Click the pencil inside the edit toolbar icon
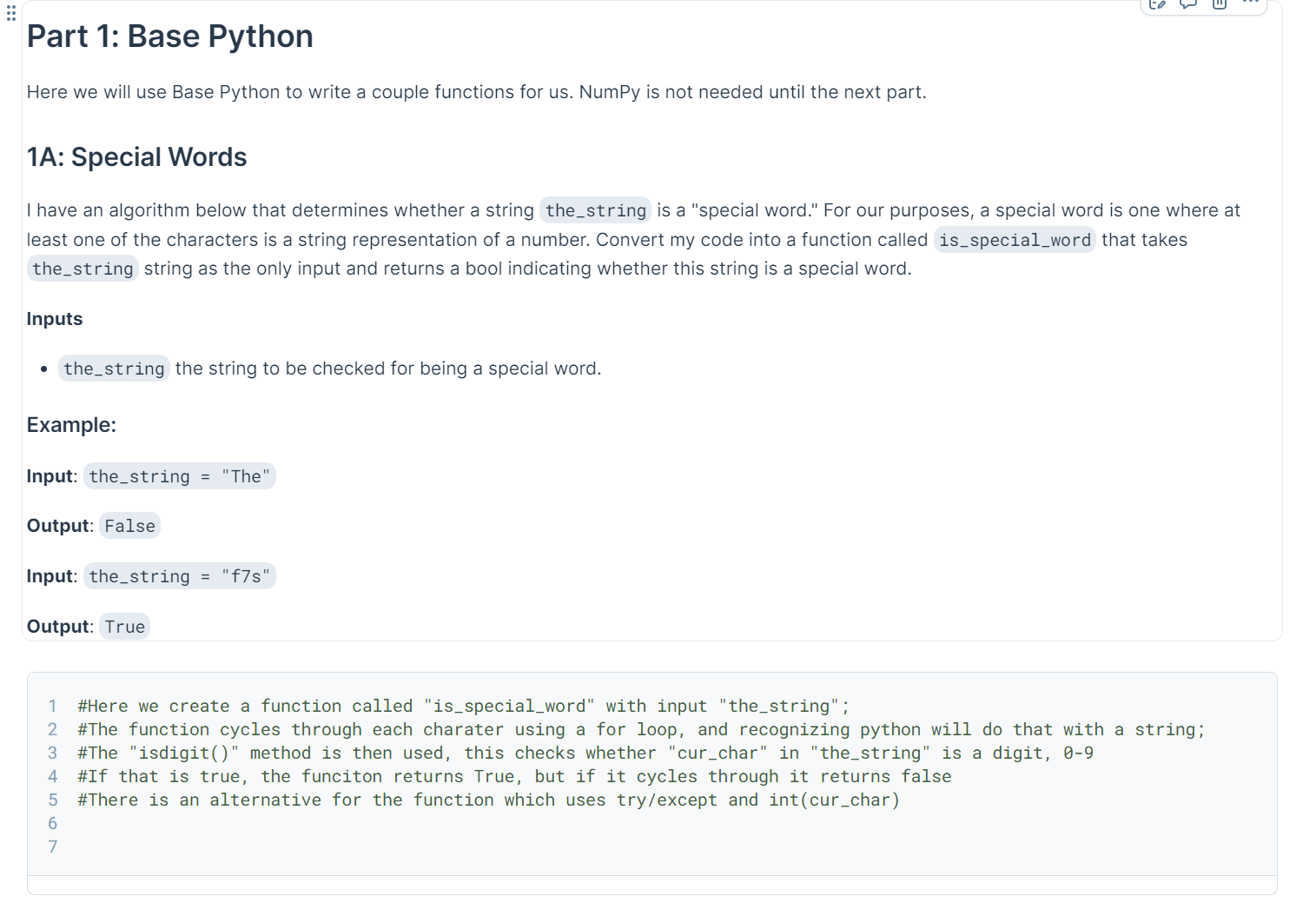The width and height of the screenshot is (1316, 903). click(x=1156, y=5)
